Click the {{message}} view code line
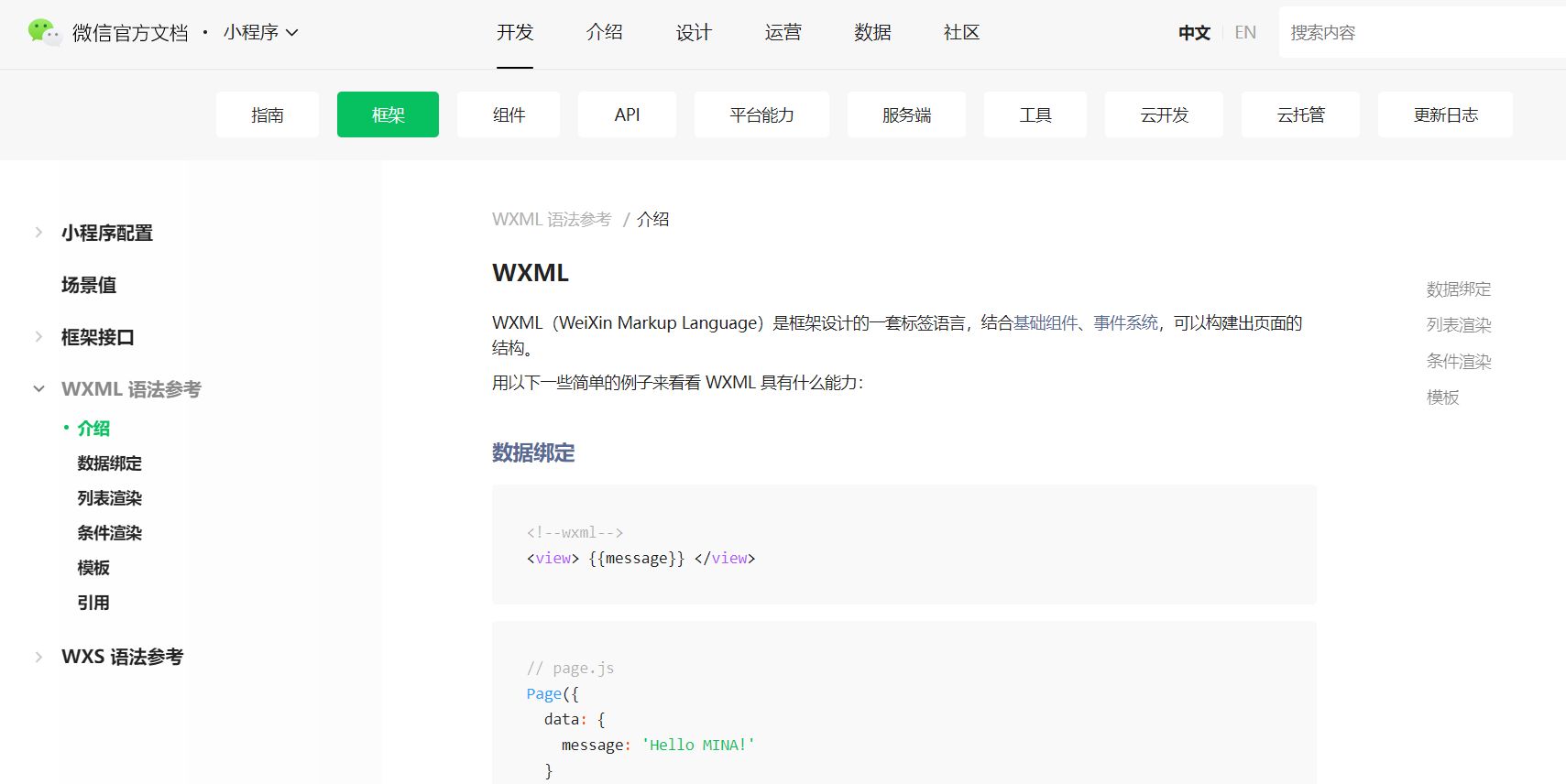The width and height of the screenshot is (1566, 784). point(641,558)
